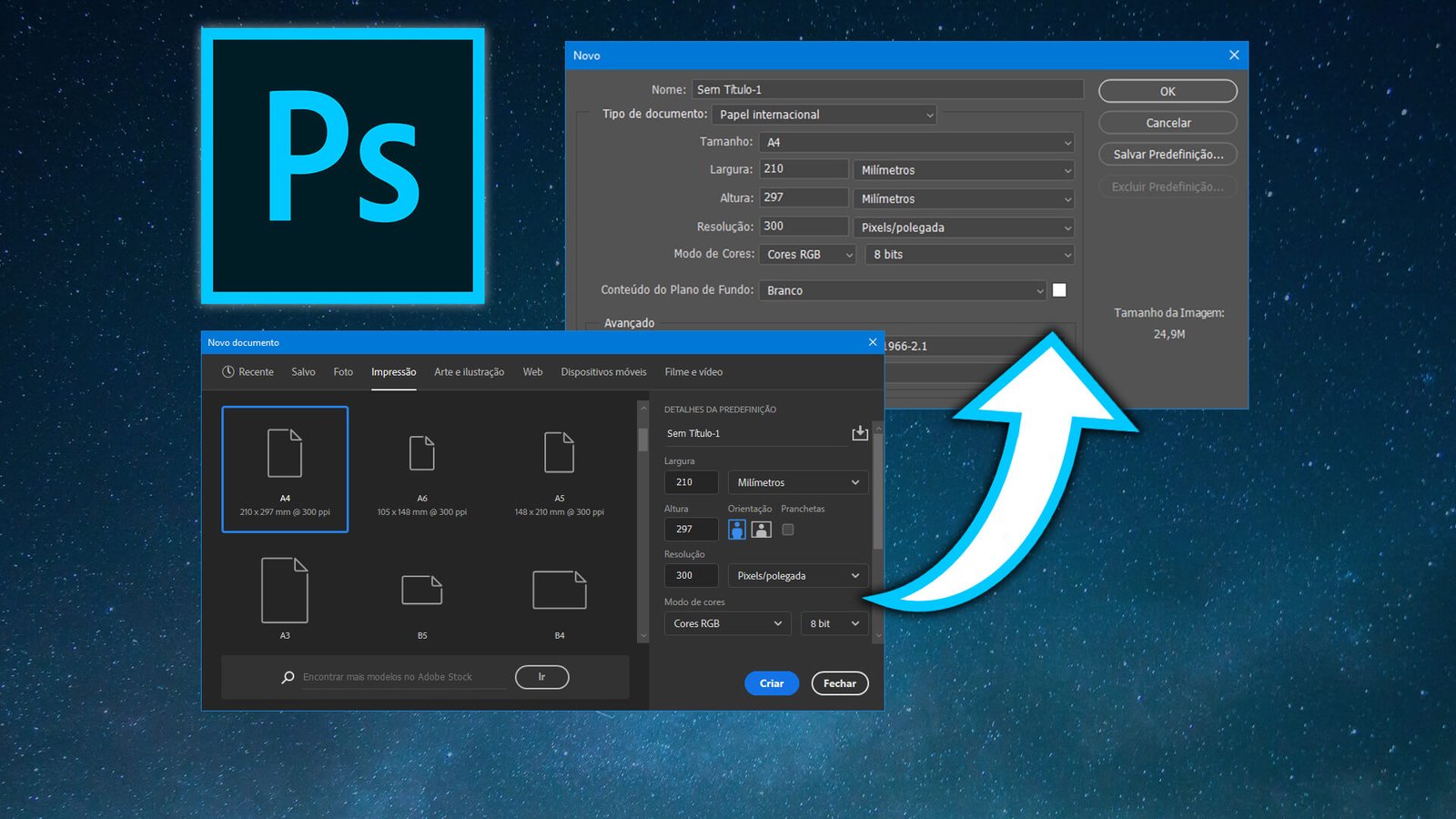Switch to the Recente tab

(248, 371)
